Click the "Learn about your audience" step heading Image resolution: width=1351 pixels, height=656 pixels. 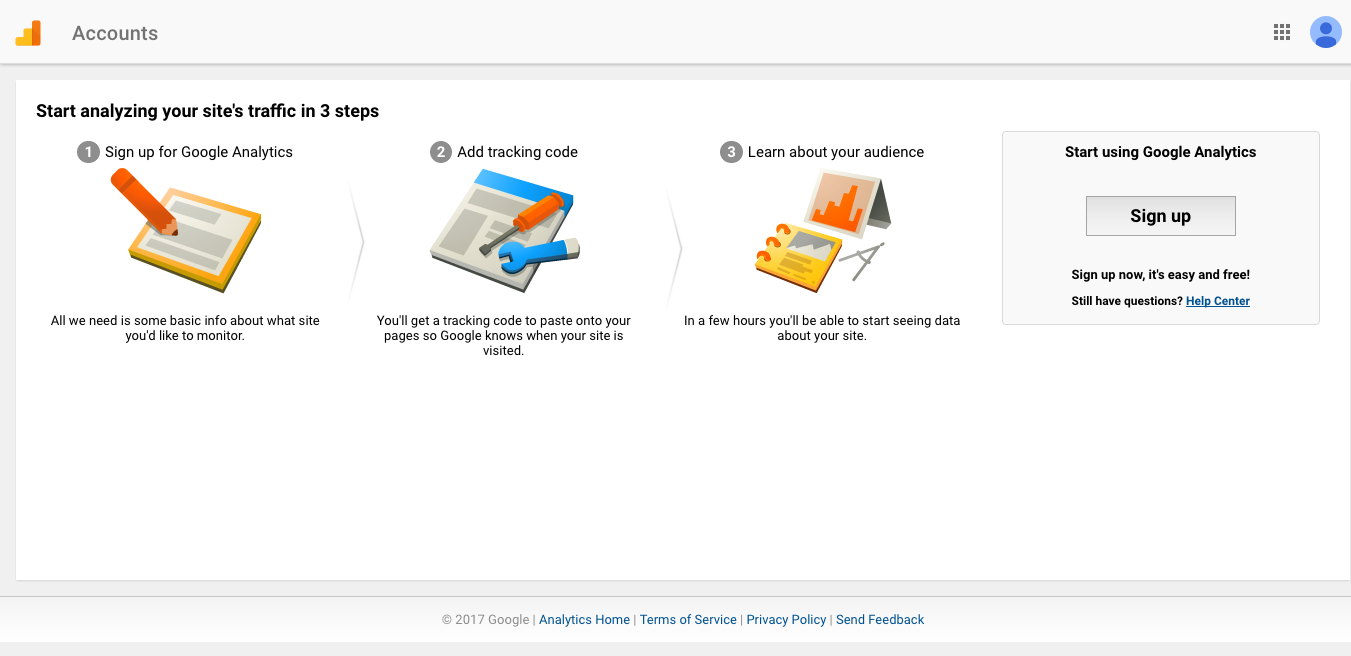[x=836, y=152]
